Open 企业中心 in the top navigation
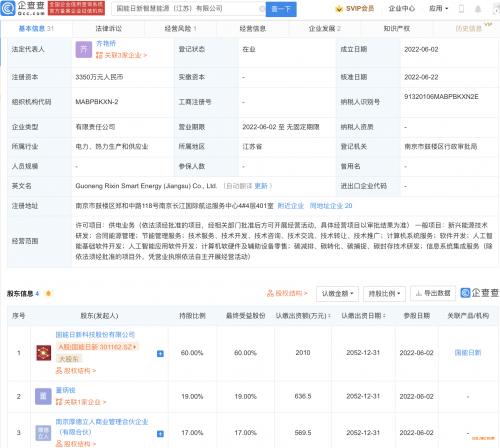The height and width of the screenshot is (448, 500). [402, 9]
